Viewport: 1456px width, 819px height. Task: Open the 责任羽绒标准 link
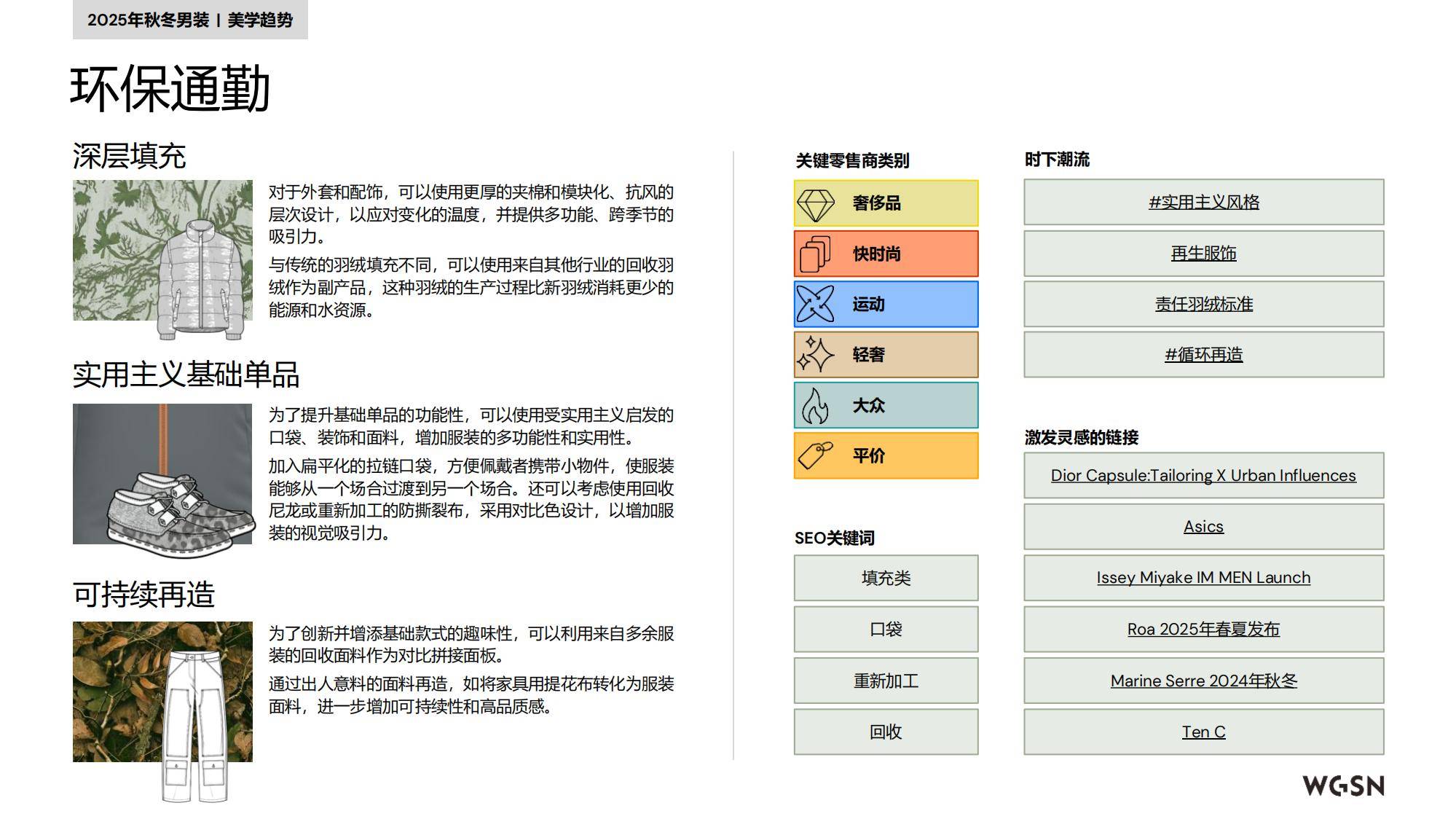tap(1203, 304)
